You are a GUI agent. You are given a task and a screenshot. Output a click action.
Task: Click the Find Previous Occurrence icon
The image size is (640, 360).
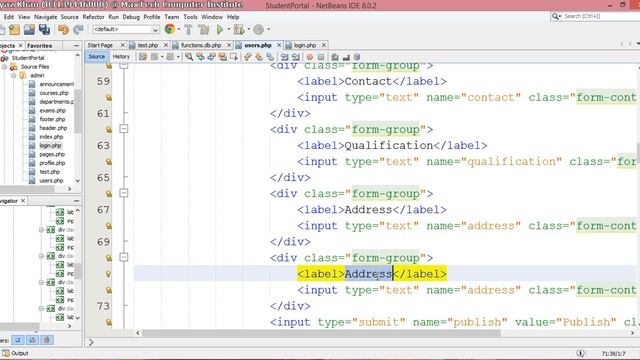(x=200, y=57)
